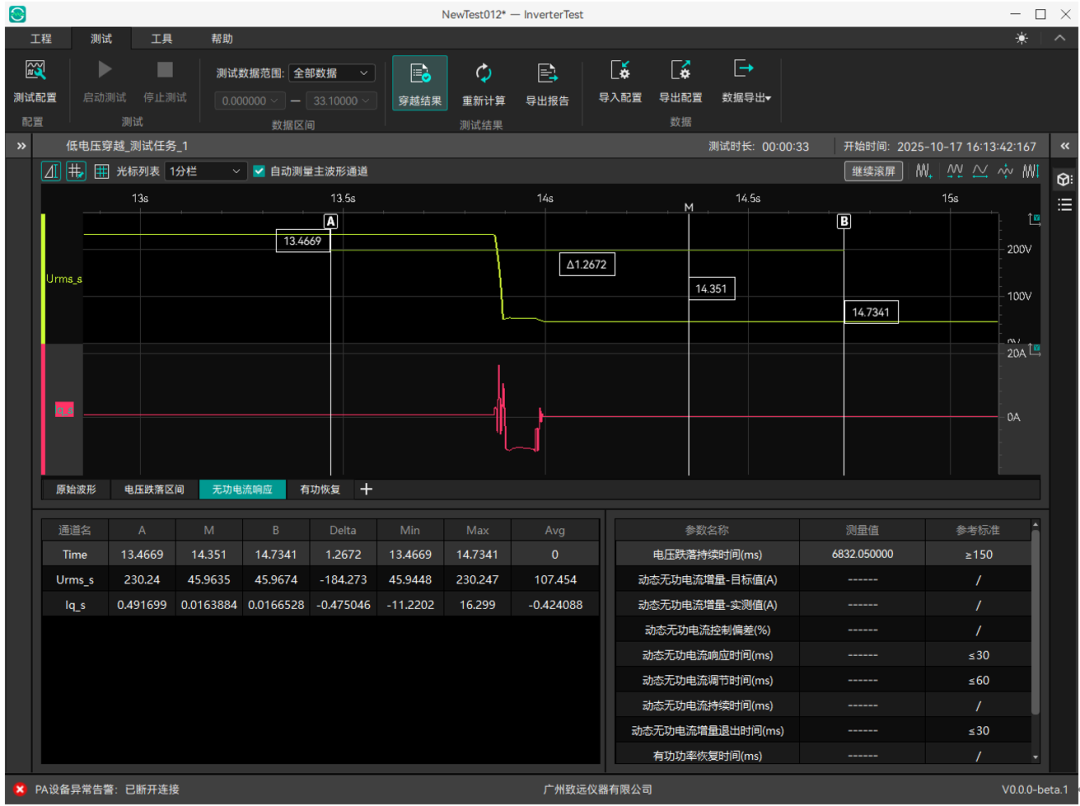Open the 工具 menu tab
The height and width of the screenshot is (806, 1080).
161,39
